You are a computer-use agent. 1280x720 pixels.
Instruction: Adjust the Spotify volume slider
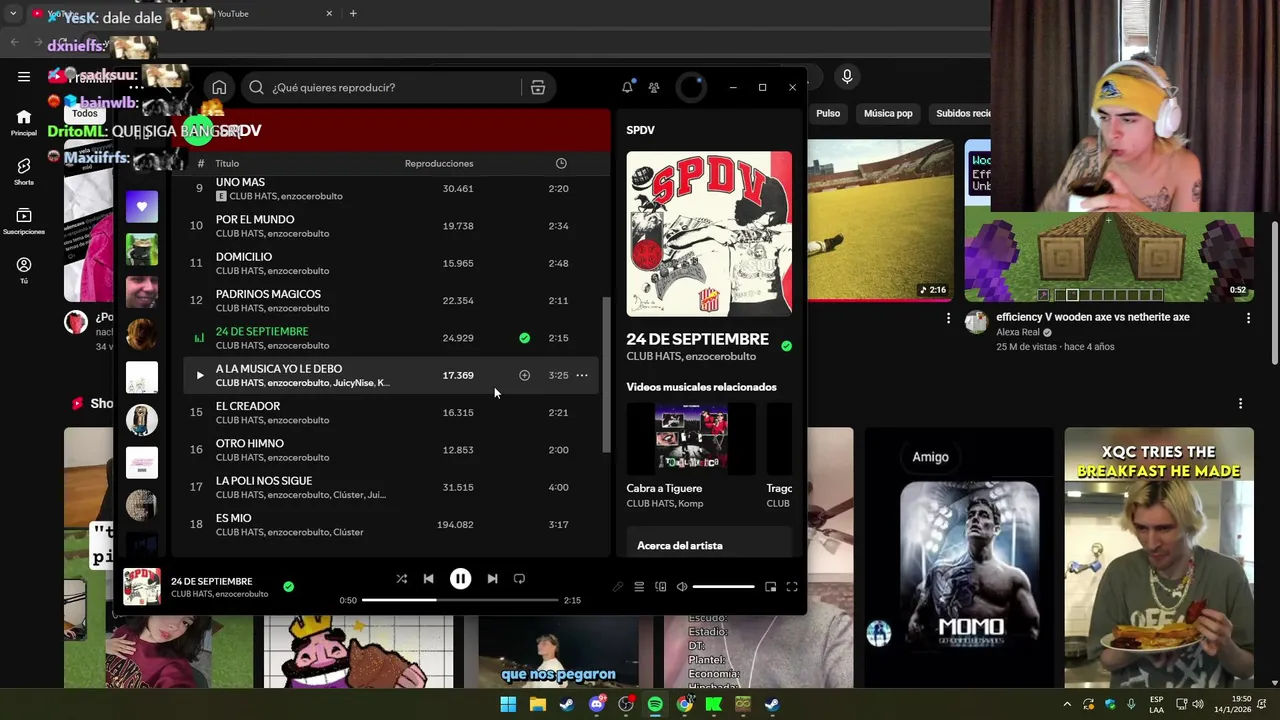coord(723,587)
